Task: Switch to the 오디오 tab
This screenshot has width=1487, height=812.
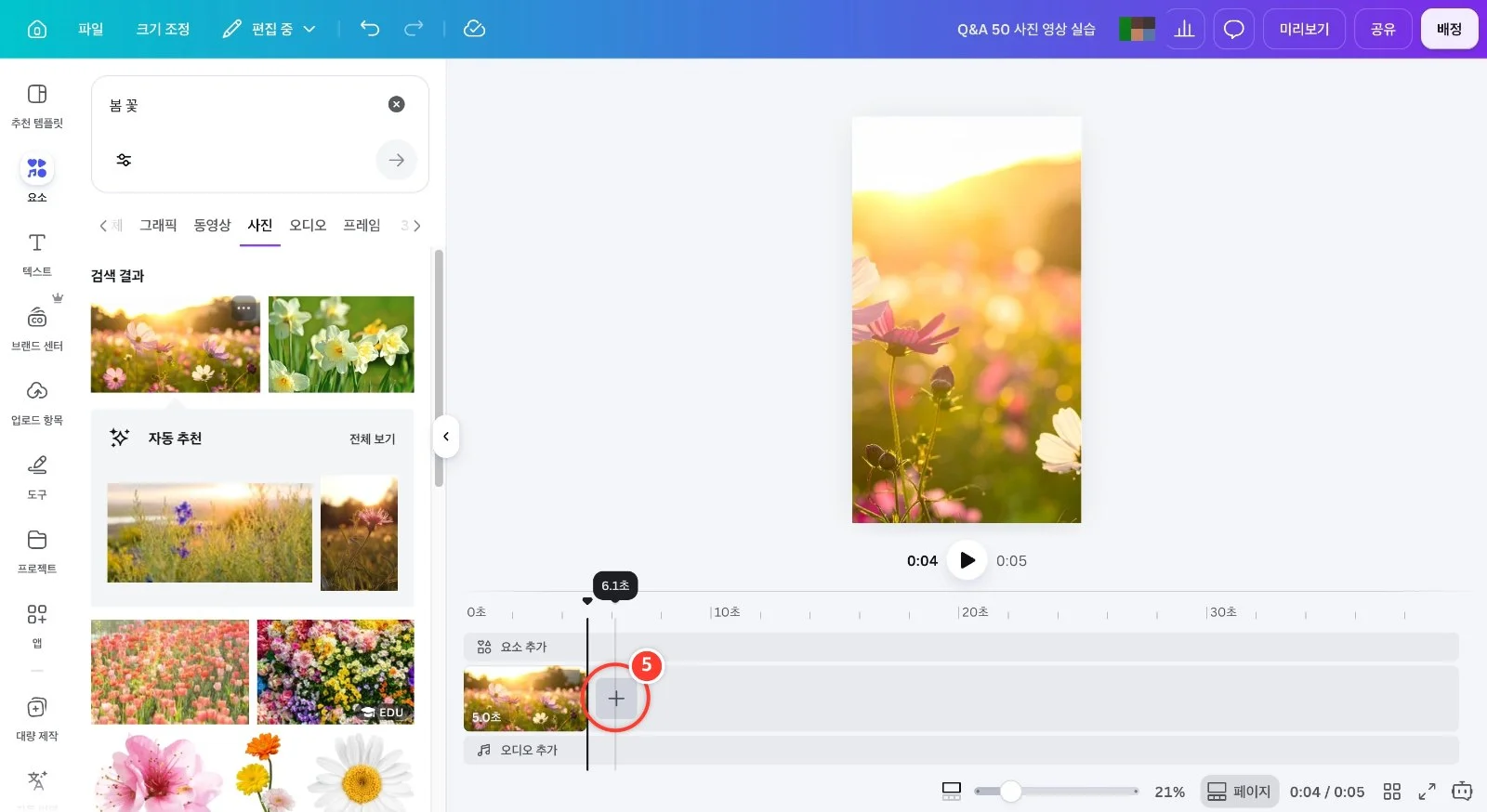Action: [x=308, y=225]
